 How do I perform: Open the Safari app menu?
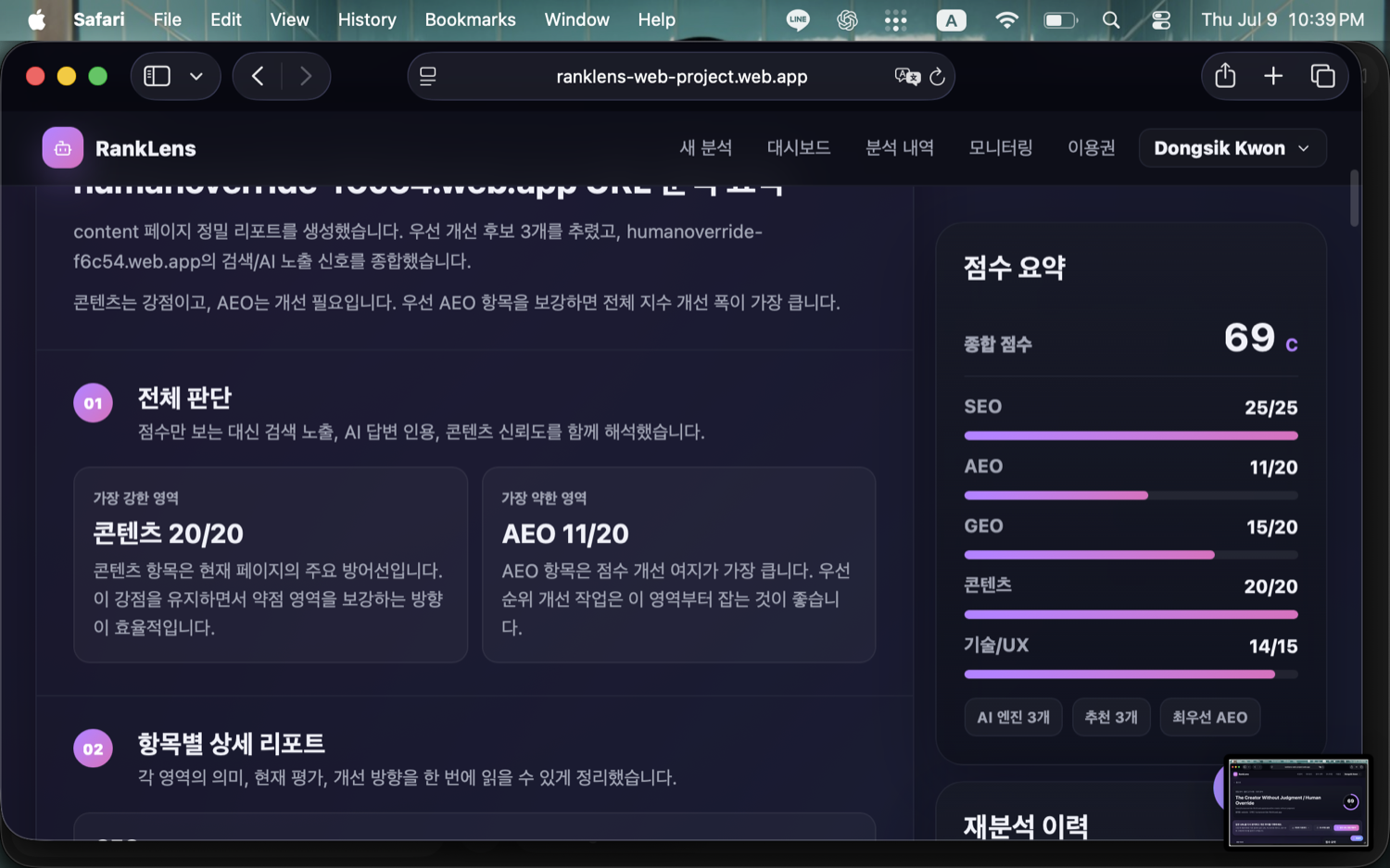coord(99,19)
